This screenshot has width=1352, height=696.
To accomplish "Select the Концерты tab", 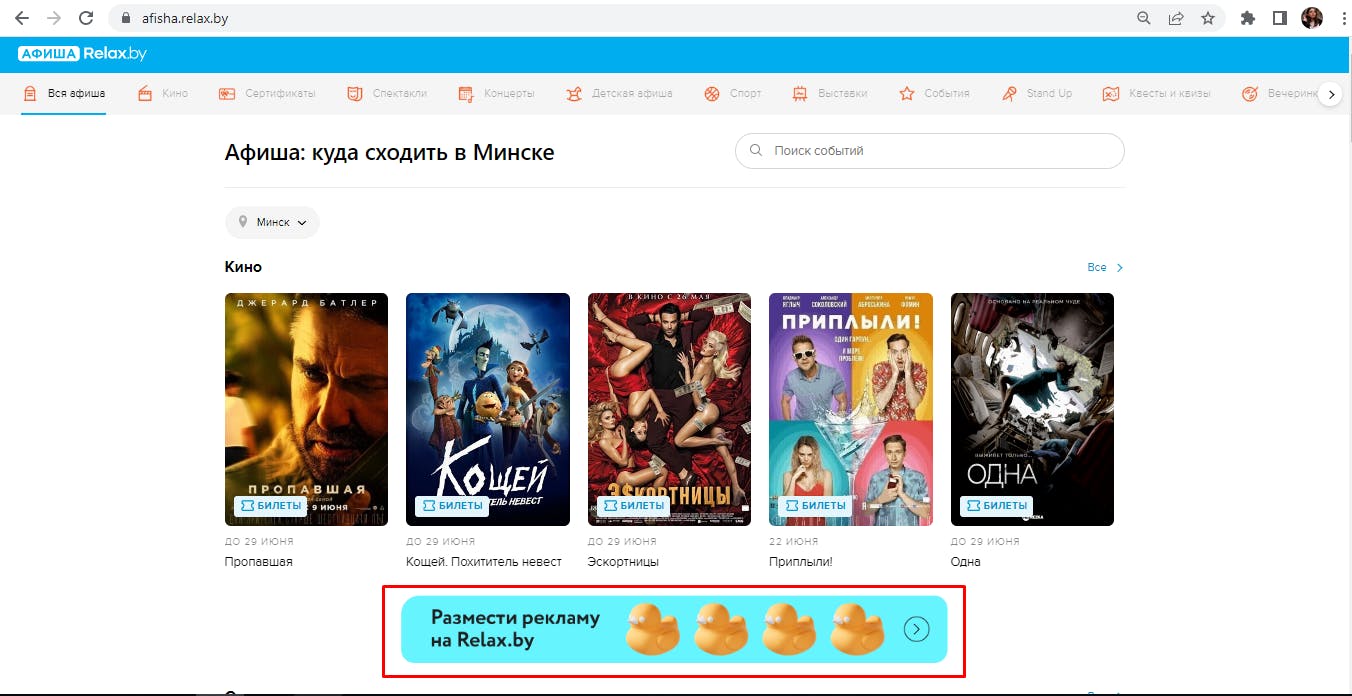I will click(496, 93).
